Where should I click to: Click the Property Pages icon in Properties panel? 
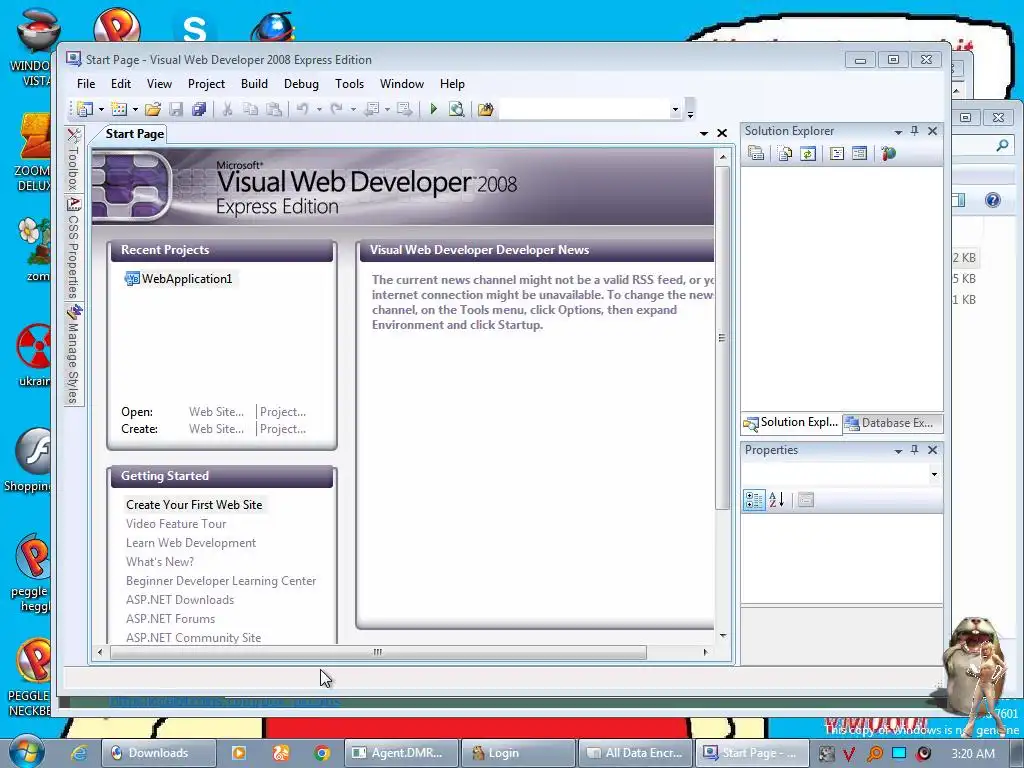[806, 500]
